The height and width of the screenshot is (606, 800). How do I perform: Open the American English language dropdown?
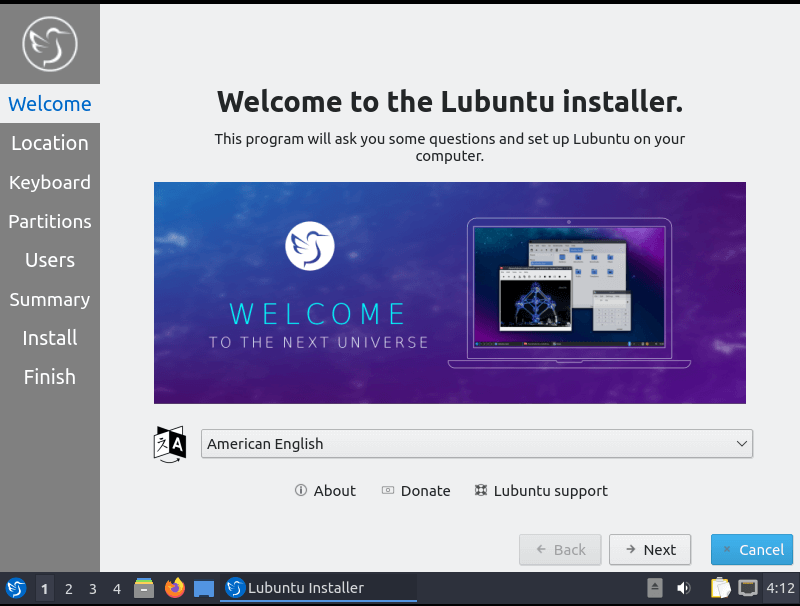[477, 444]
